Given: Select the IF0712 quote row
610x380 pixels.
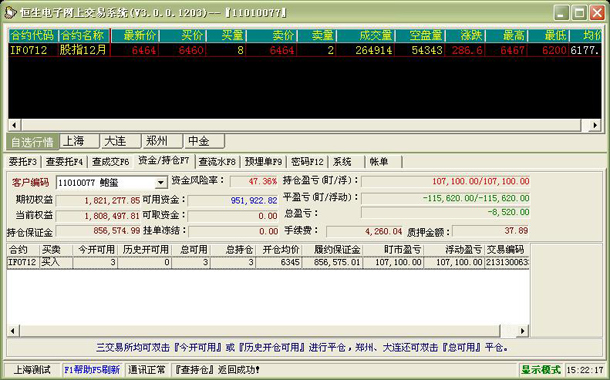Looking at the screenshot, I should (x=305, y=50).
